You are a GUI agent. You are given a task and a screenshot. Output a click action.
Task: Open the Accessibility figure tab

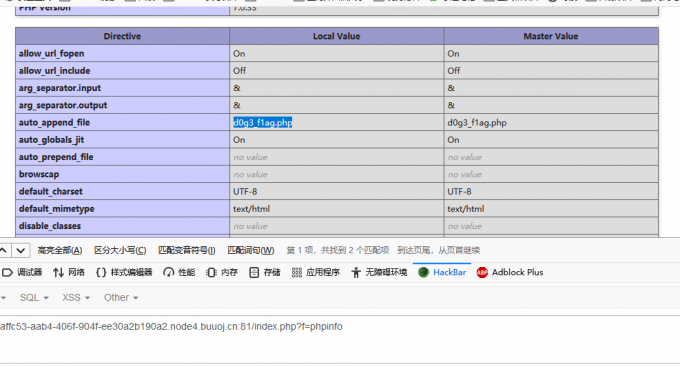(379, 272)
